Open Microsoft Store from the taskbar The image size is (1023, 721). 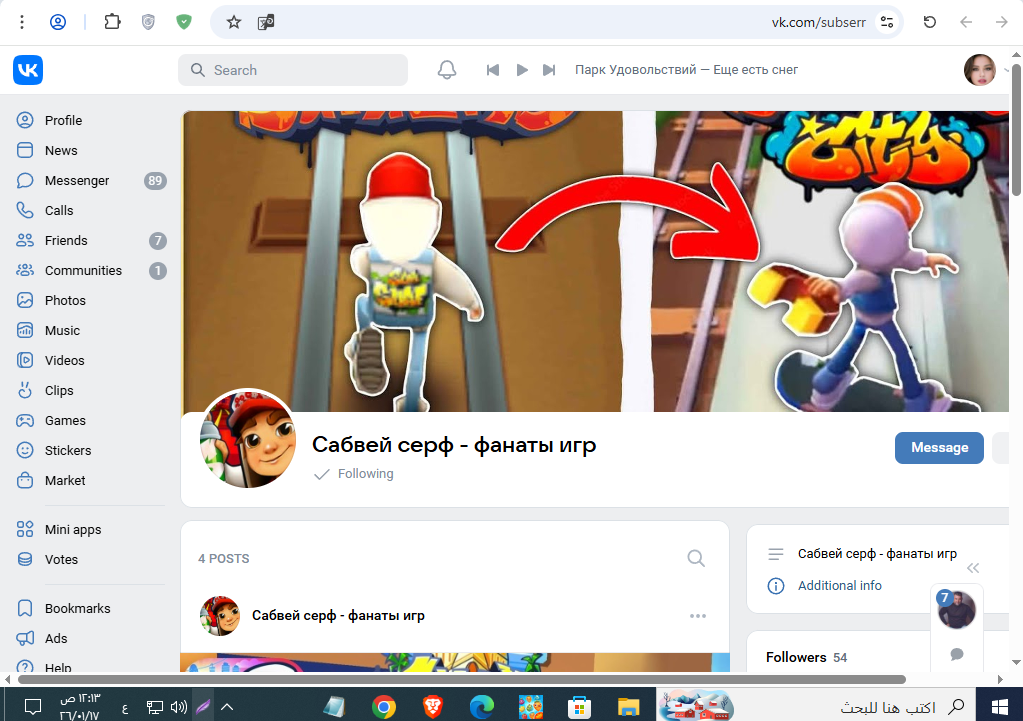[579, 707]
